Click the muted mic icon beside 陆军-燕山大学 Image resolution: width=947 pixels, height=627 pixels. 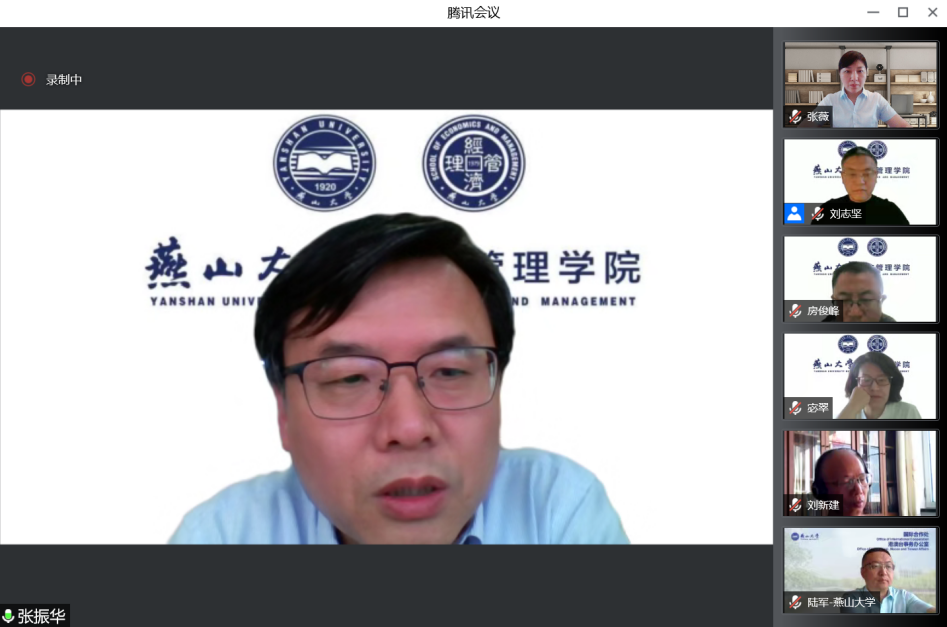(795, 602)
